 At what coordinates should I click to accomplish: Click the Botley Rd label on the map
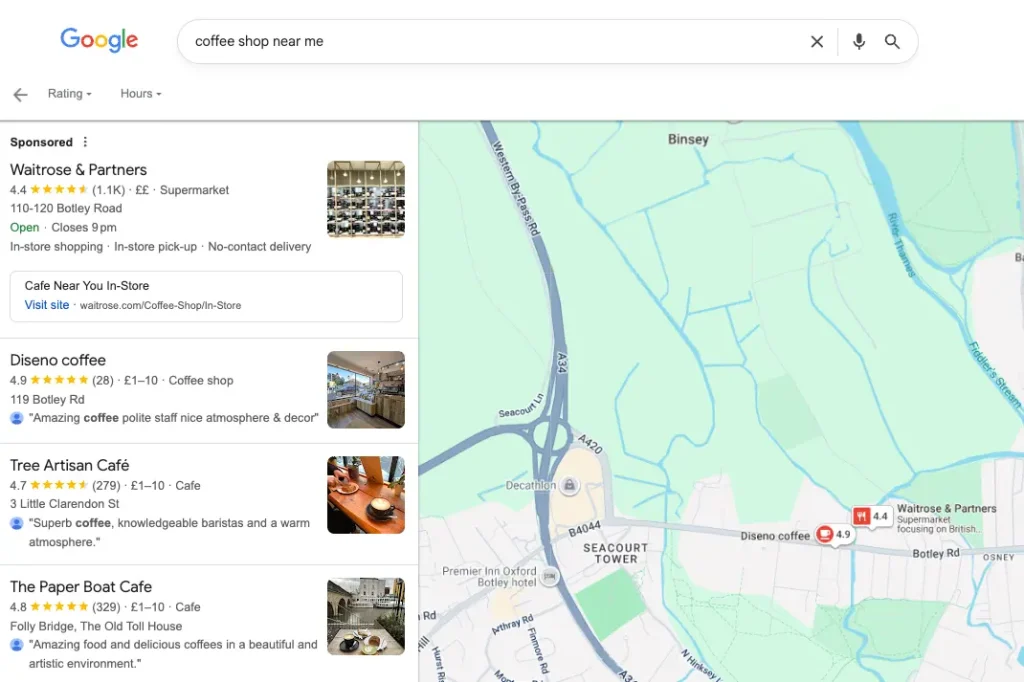tap(936, 553)
